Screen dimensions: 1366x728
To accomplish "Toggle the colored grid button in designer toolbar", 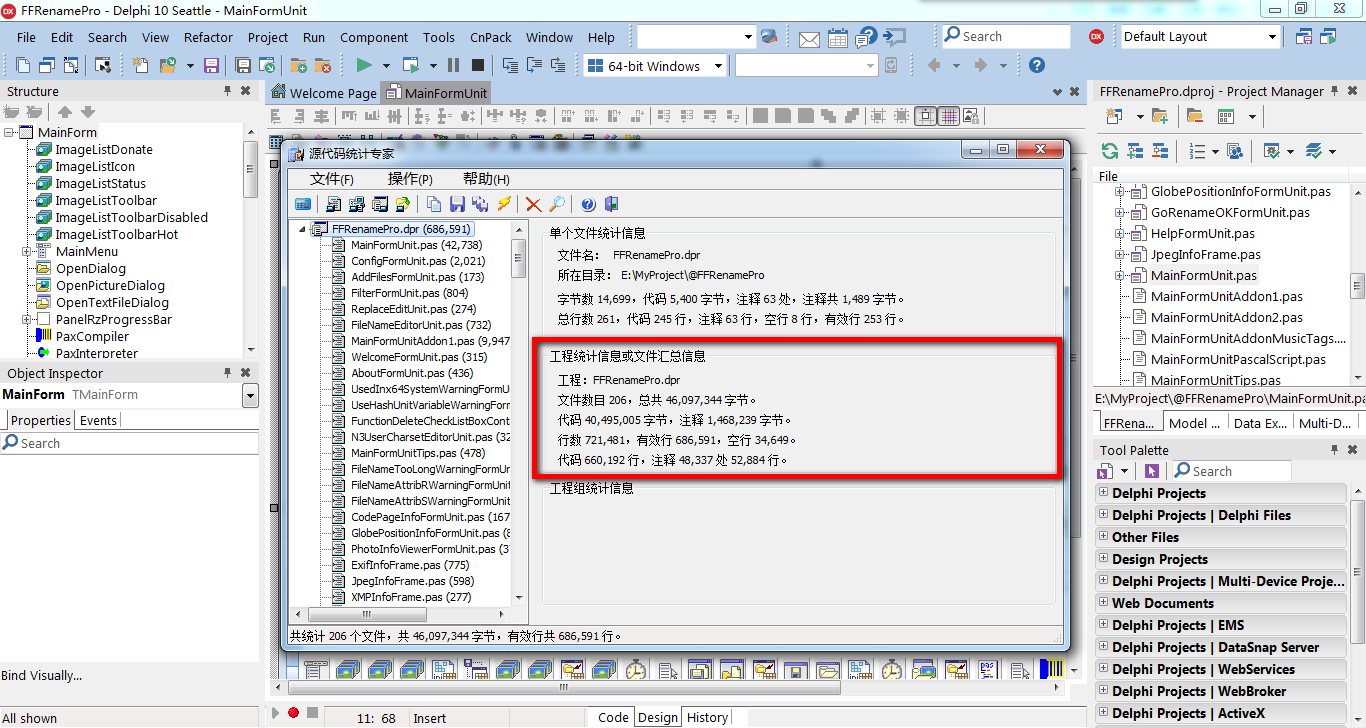I will click(x=949, y=116).
